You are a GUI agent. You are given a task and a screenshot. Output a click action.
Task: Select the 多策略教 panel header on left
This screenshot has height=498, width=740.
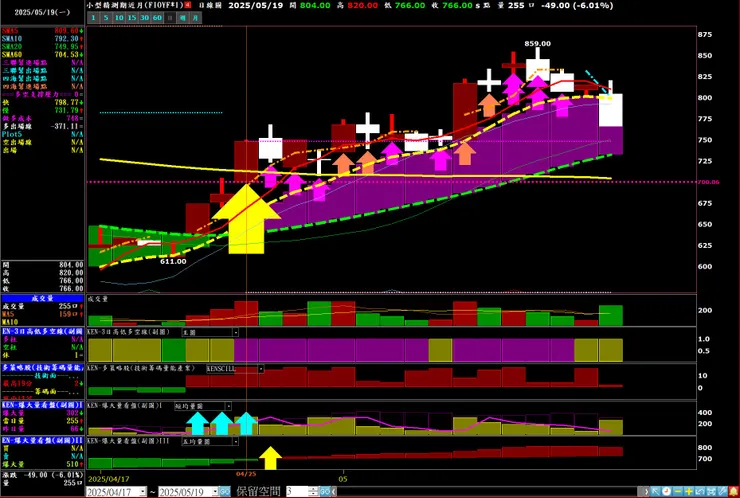point(42,367)
